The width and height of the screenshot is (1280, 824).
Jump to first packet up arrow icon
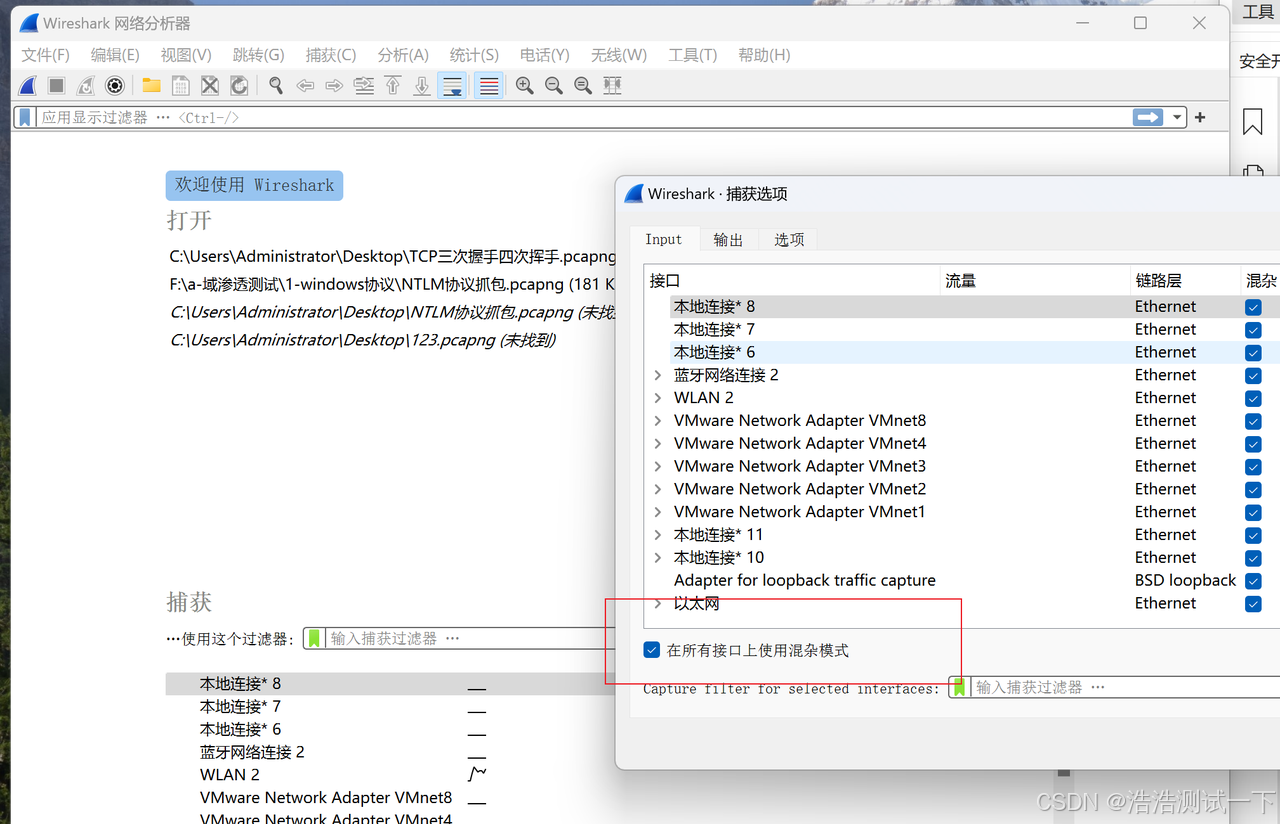(x=393, y=86)
